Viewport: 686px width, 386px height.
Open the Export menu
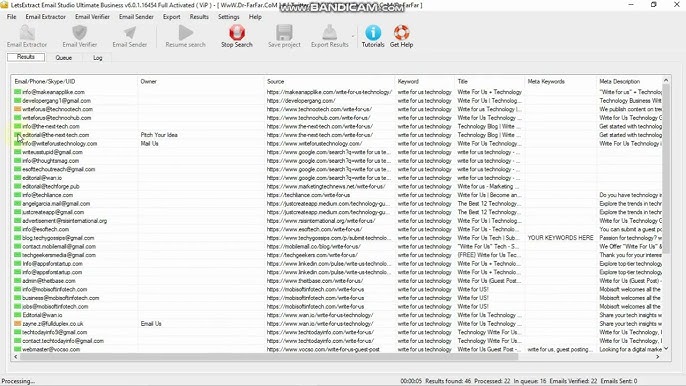pyautogui.click(x=172, y=17)
